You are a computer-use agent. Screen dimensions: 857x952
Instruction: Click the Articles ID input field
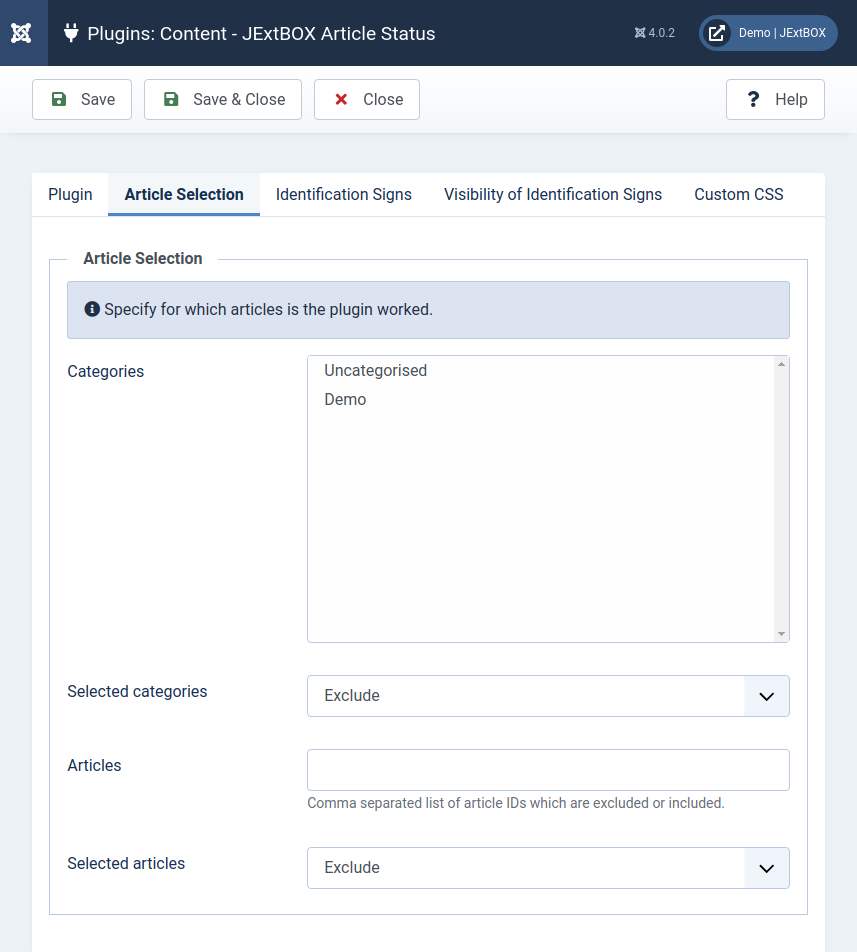click(548, 770)
